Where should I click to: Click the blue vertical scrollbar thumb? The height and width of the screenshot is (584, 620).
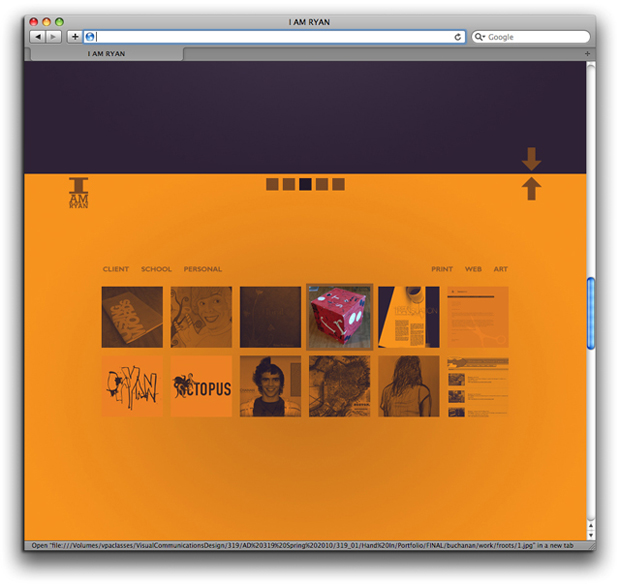point(590,312)
